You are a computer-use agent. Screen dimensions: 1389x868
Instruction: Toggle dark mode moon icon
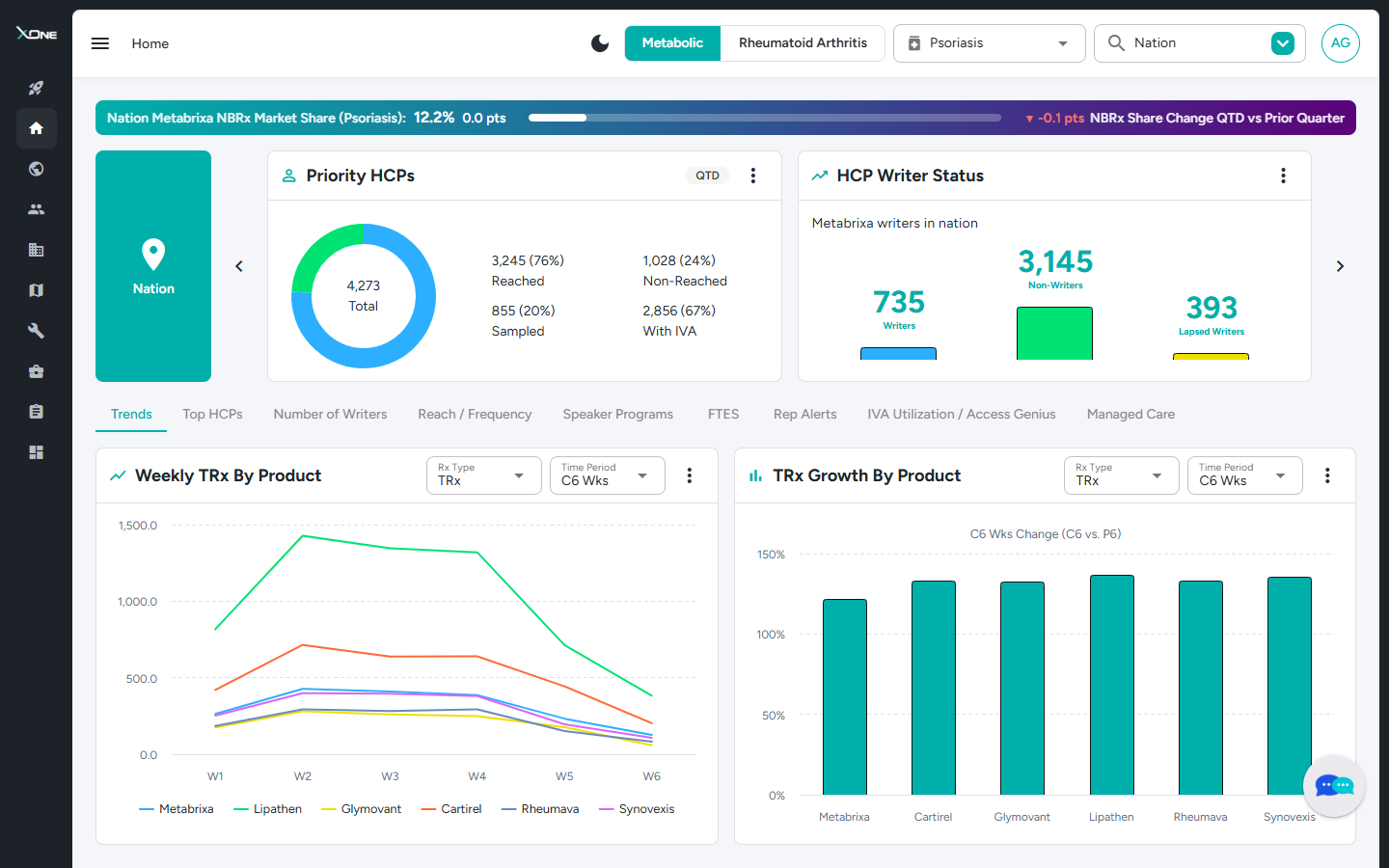[600, 43]
